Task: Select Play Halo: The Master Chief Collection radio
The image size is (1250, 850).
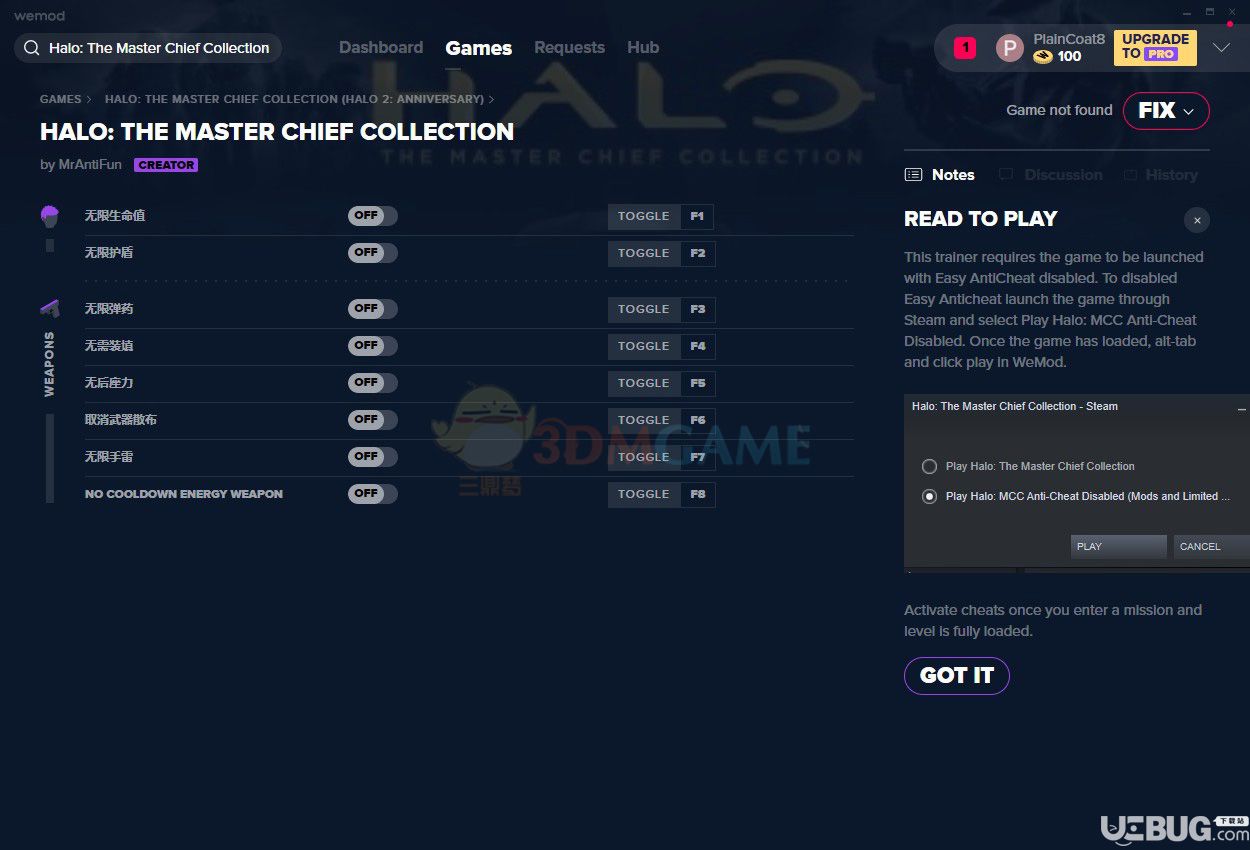Action: [x=930, y=467]
